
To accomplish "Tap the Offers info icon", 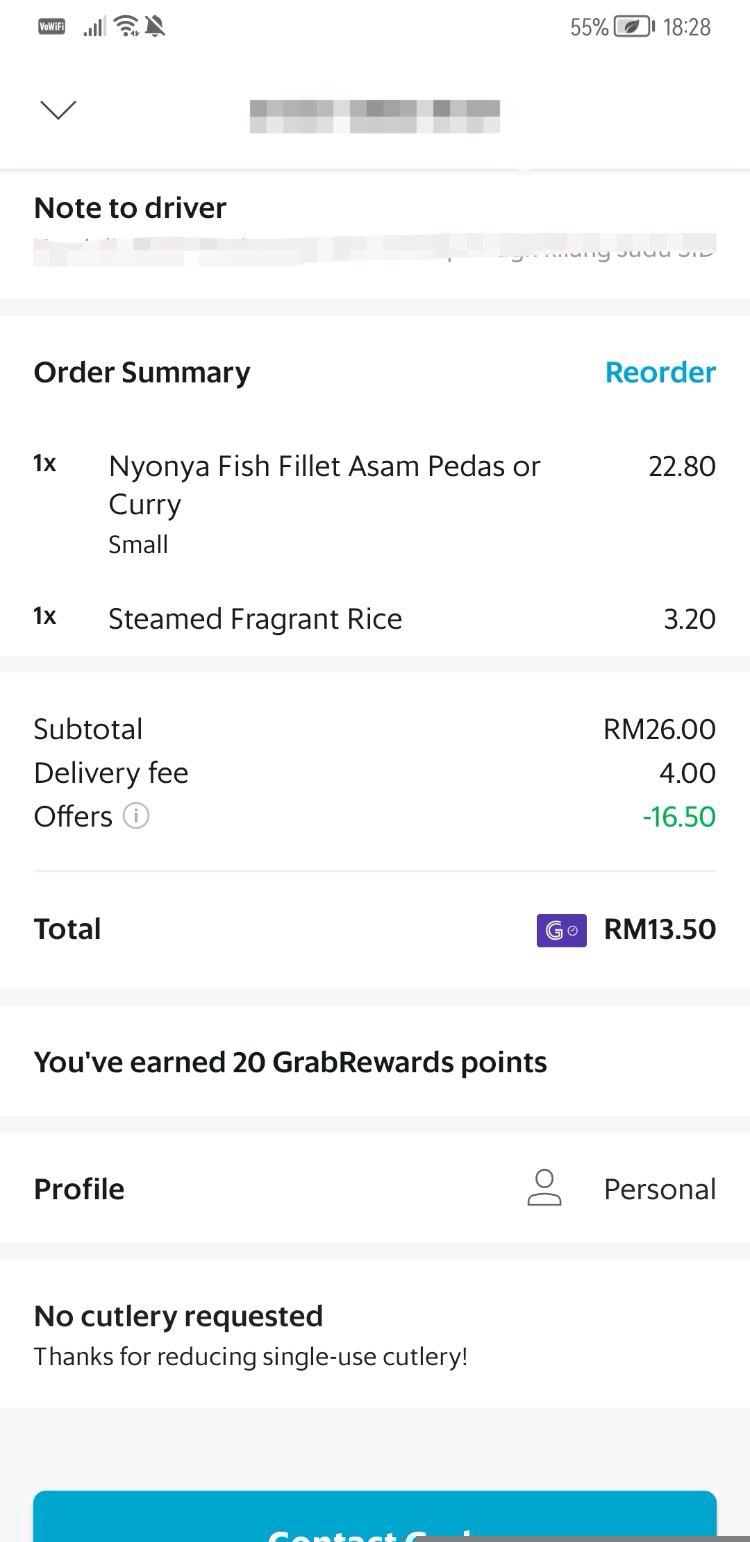I will 136,816.
